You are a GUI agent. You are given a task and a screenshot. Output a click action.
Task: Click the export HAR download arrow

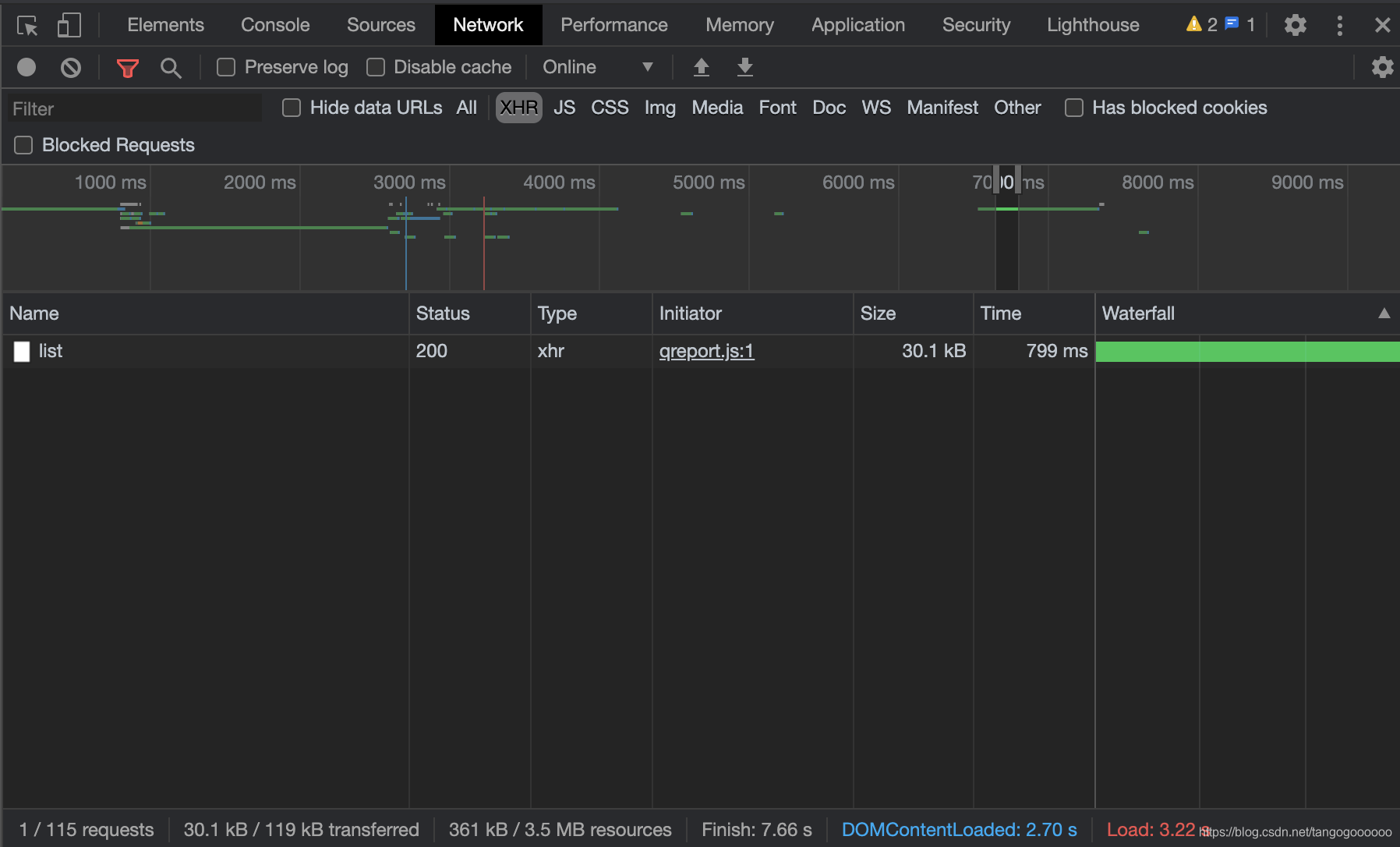click(x=745, y=67)
